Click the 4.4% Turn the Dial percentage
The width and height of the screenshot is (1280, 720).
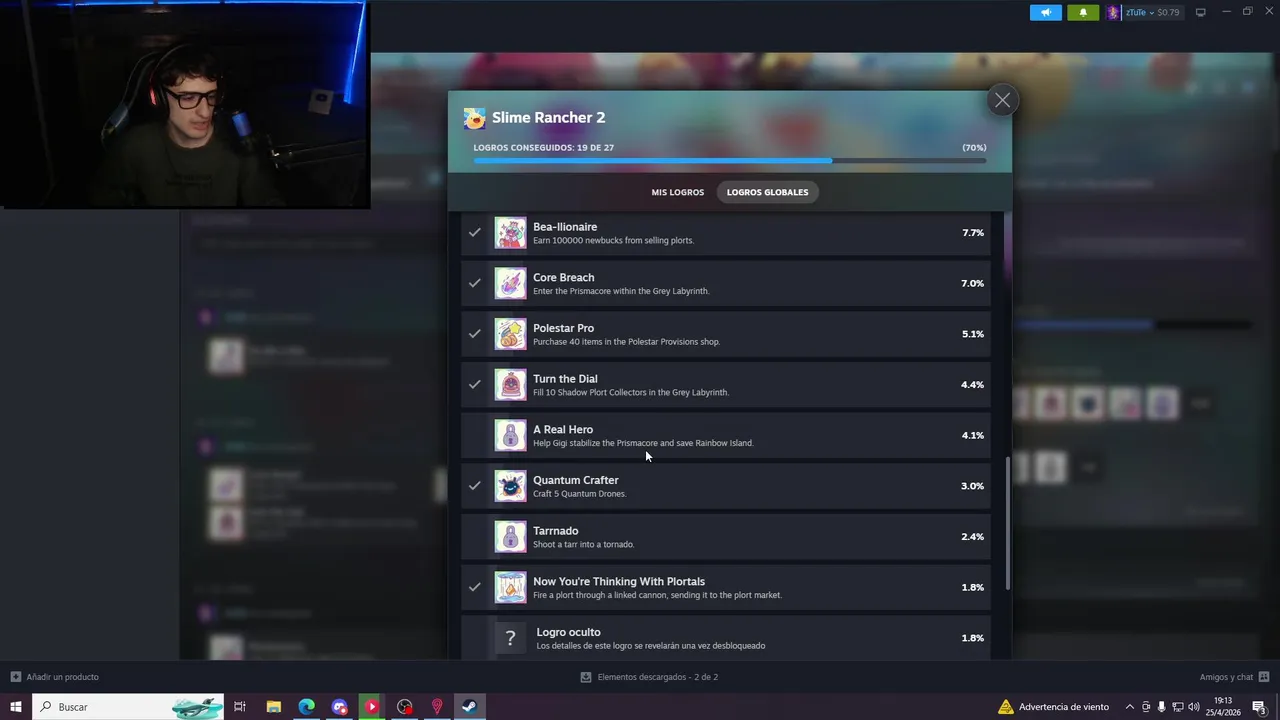click(x=973, y=385)
